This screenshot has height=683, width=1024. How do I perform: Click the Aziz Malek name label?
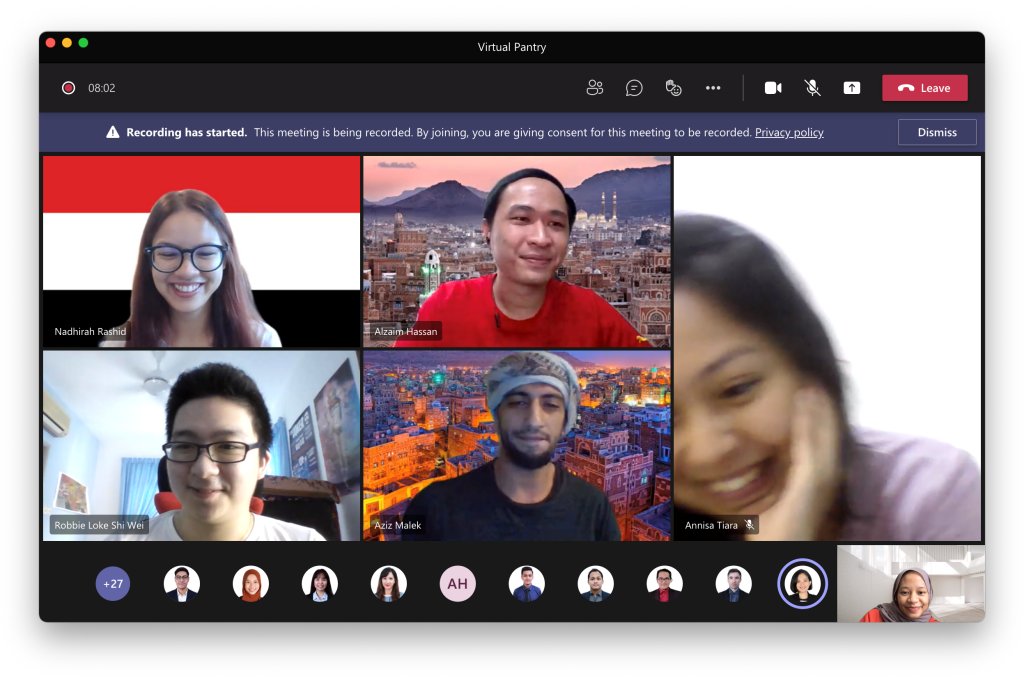(x=398, y=525)
